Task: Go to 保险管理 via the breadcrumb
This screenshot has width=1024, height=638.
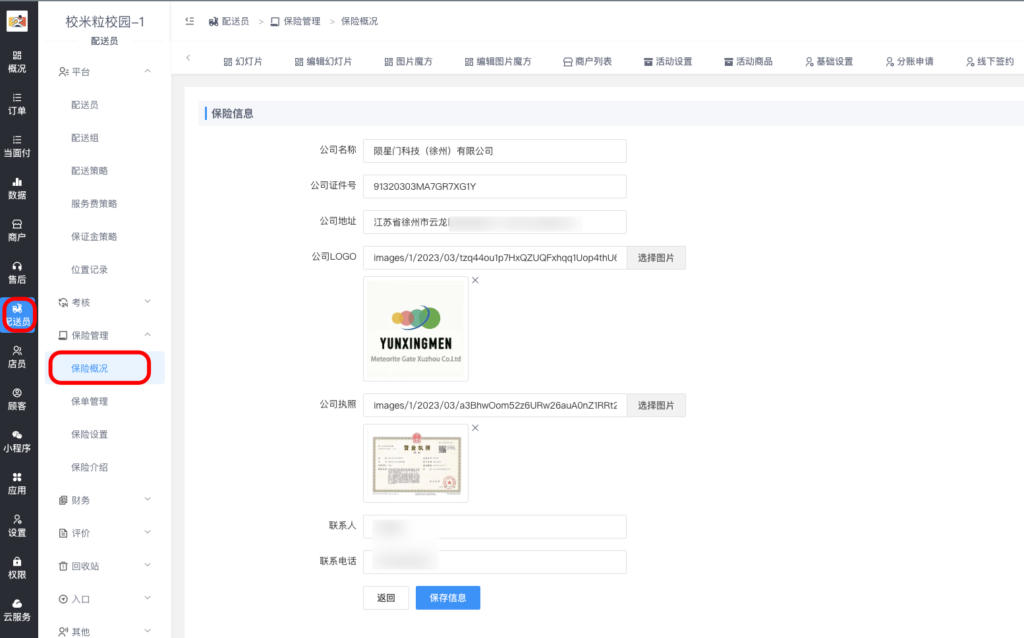Action: pos(299,20)
